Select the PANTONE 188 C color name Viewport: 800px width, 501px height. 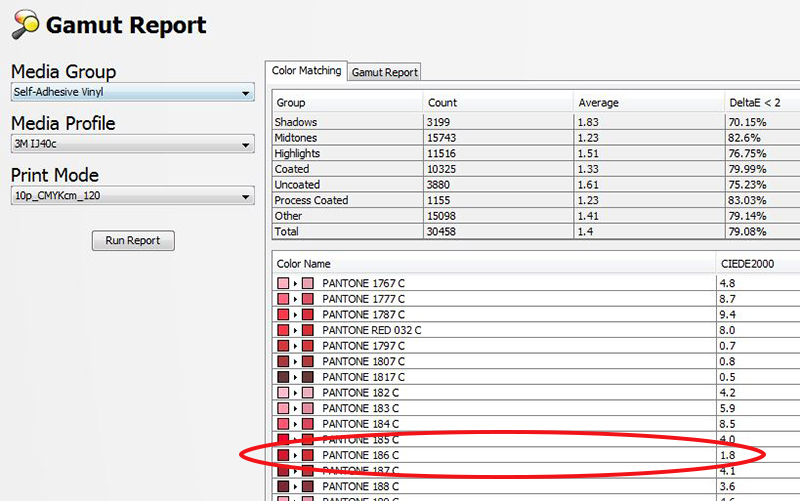coord(360,486)
